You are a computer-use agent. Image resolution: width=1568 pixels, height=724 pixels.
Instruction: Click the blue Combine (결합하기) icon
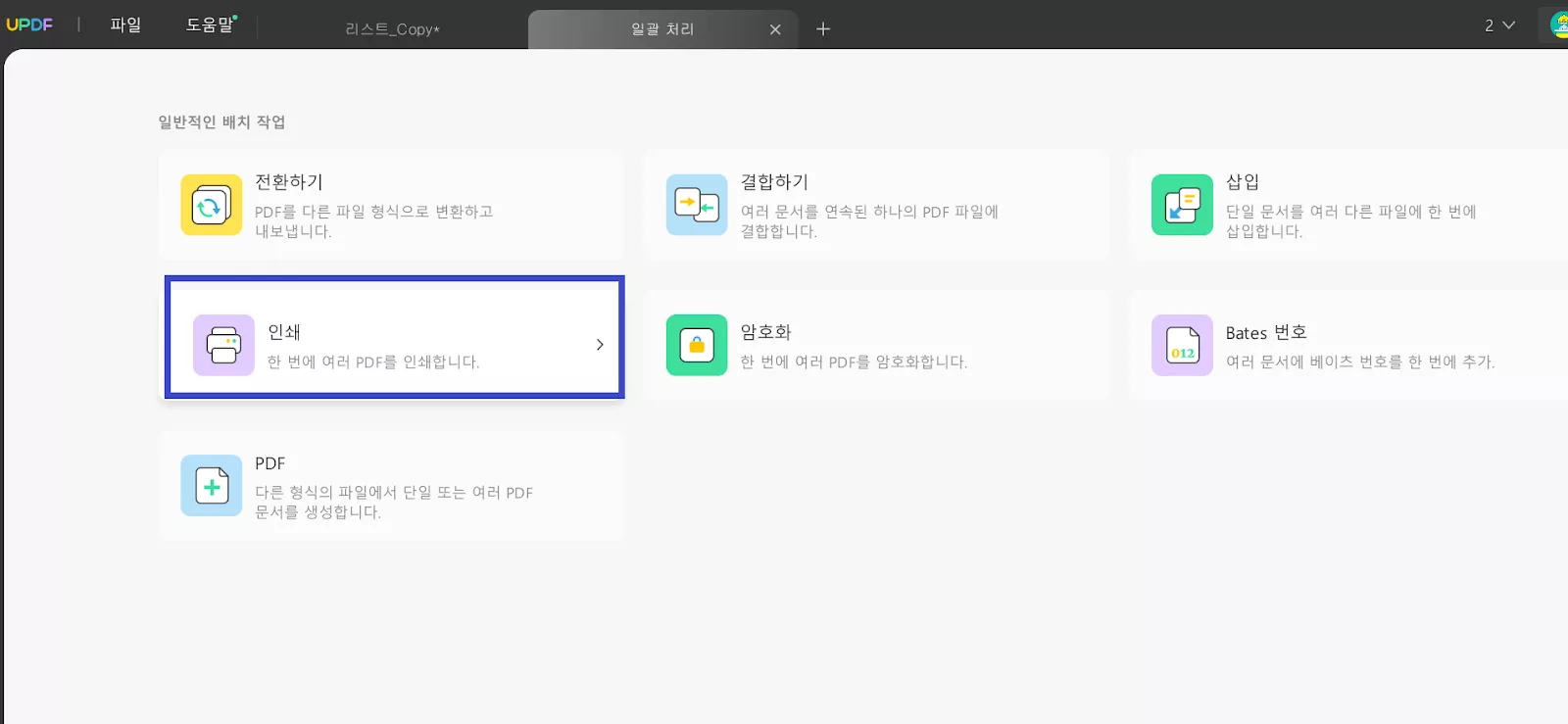pos(697,205)
